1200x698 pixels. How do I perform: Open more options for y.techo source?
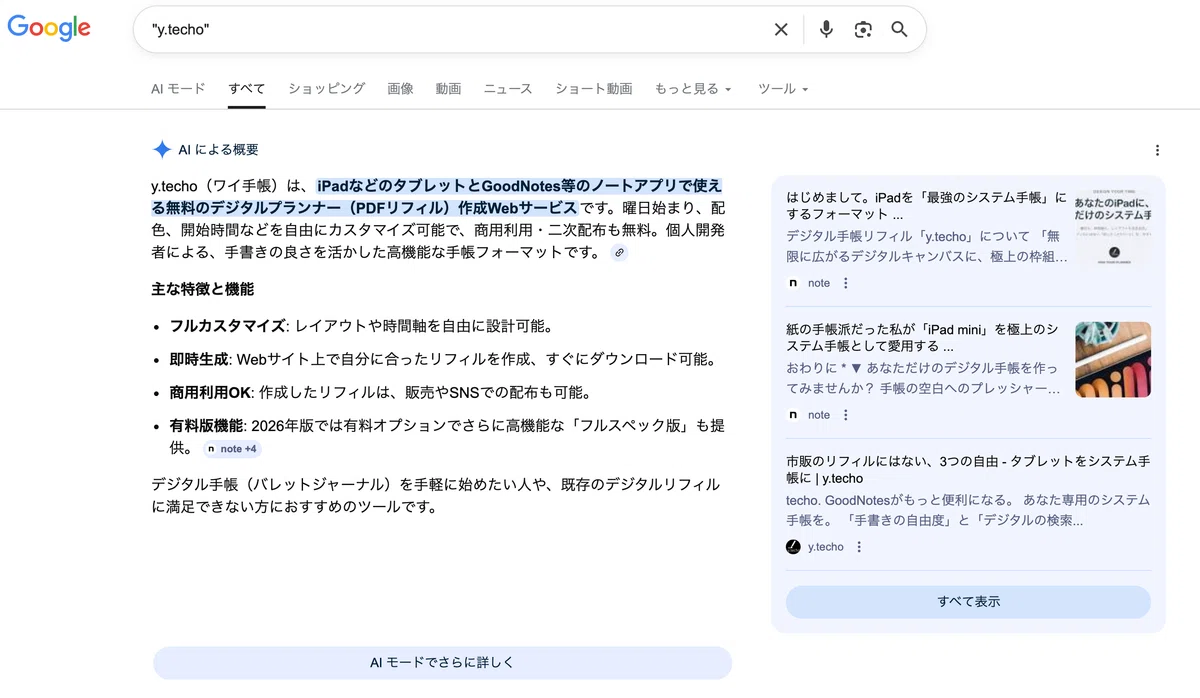[x=859, y=547]
